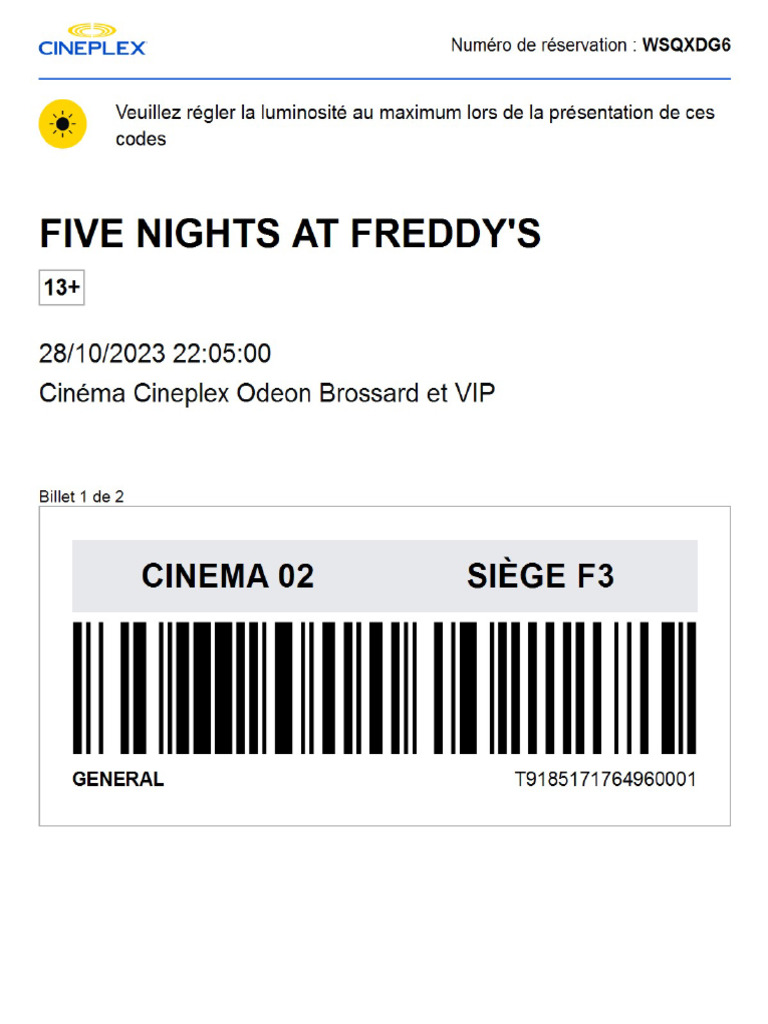Click the SIÈGE F3 seat label
This screenshot has height=1024, width=768.
[541, 576]
